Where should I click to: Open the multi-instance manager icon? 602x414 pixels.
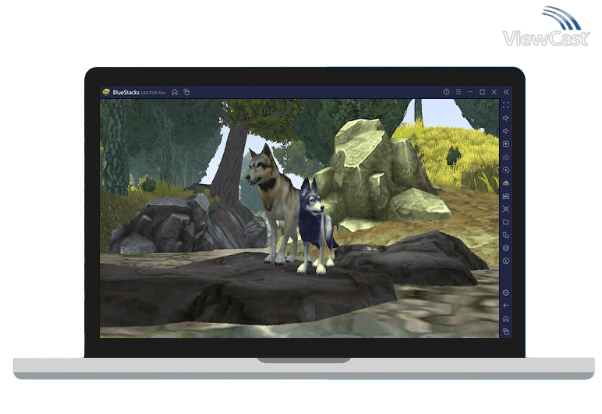pyautogui.click(x=506, y=235)
